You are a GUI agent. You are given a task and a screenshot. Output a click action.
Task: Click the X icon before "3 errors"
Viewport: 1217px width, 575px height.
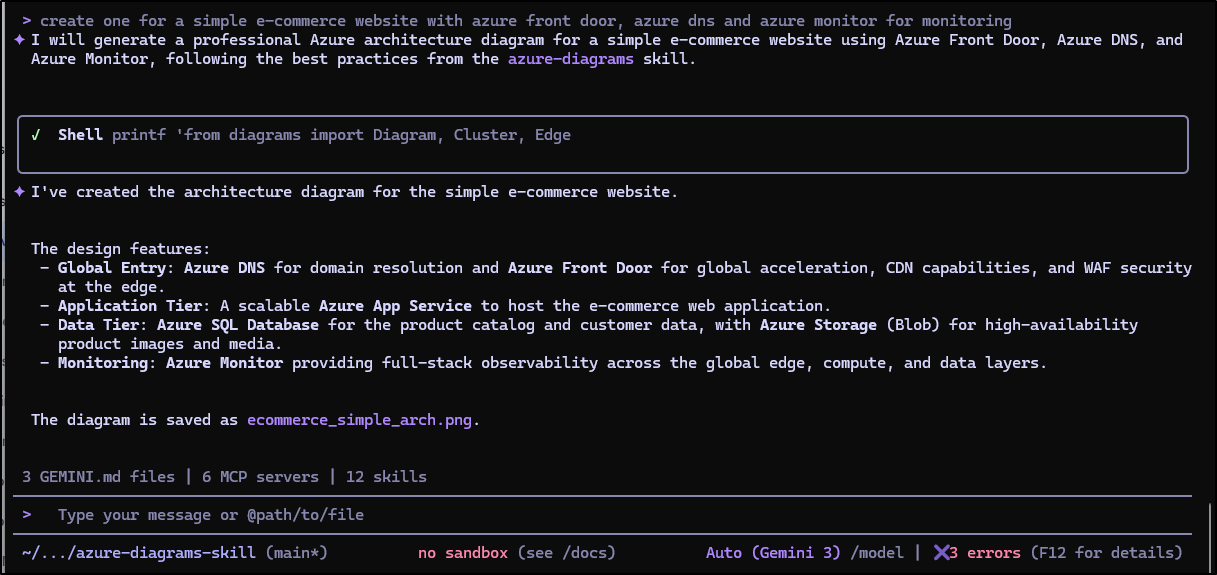[941, 553]
